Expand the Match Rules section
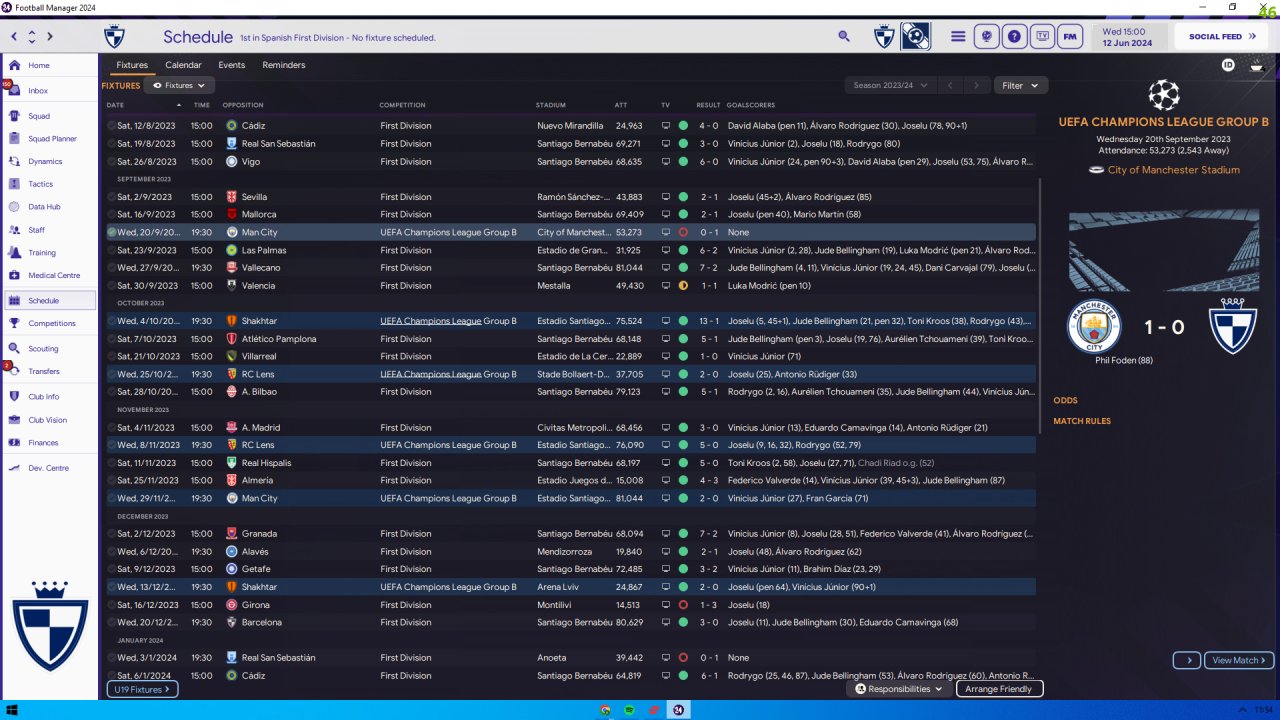Screen dimensions: 1280x720 coord(1082,421)
